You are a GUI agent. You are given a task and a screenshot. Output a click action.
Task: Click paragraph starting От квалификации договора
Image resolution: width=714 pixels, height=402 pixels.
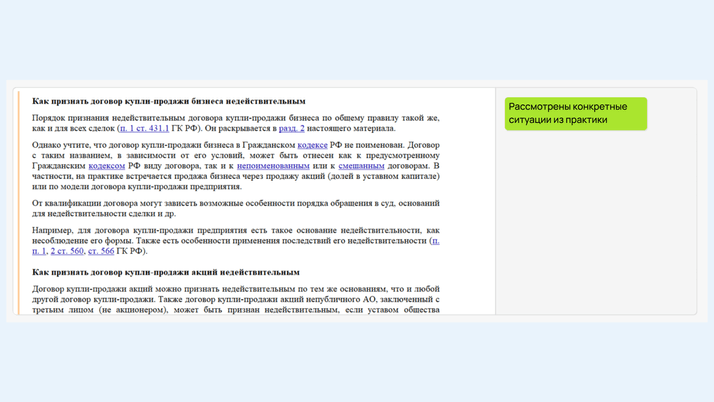click(x=235, y=209)
